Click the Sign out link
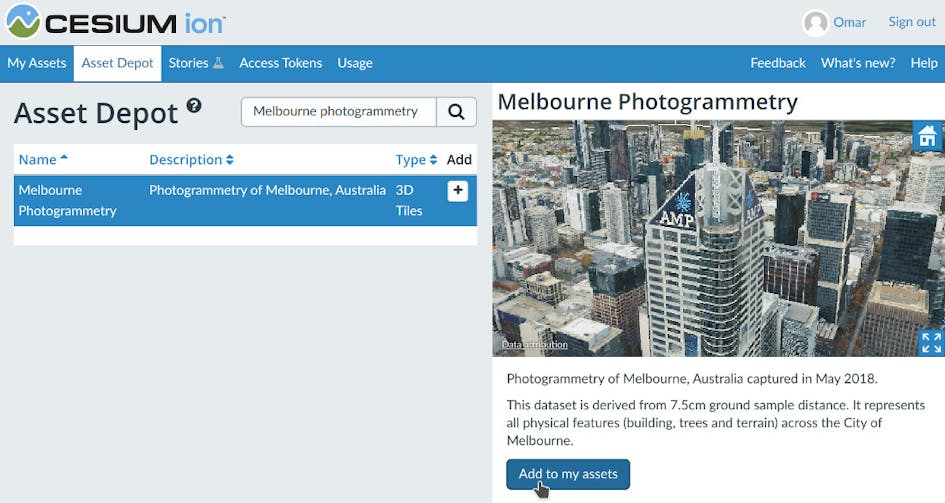The width and height of the screenshot is (945, 503). click(912, 22)
